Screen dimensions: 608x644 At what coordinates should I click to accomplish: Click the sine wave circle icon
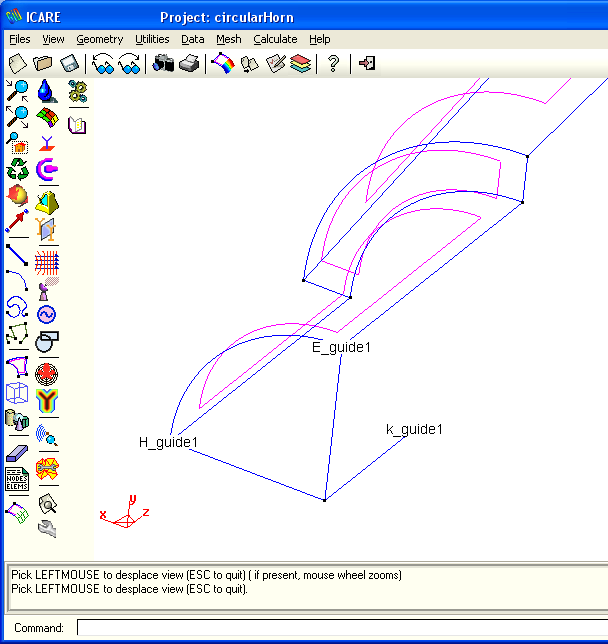(x=46, y=315)
